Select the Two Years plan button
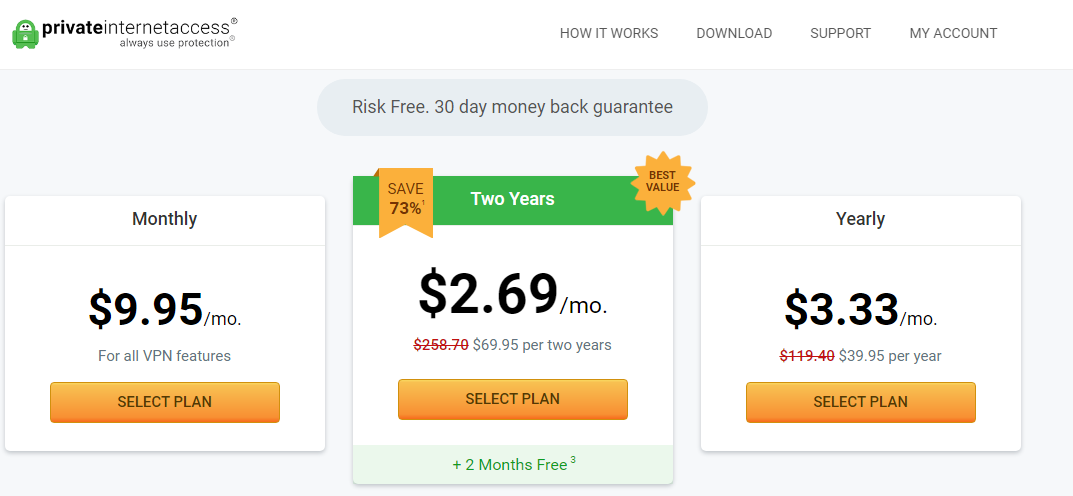The width and height of the screenshot is (1073, 496). (513, 399)
